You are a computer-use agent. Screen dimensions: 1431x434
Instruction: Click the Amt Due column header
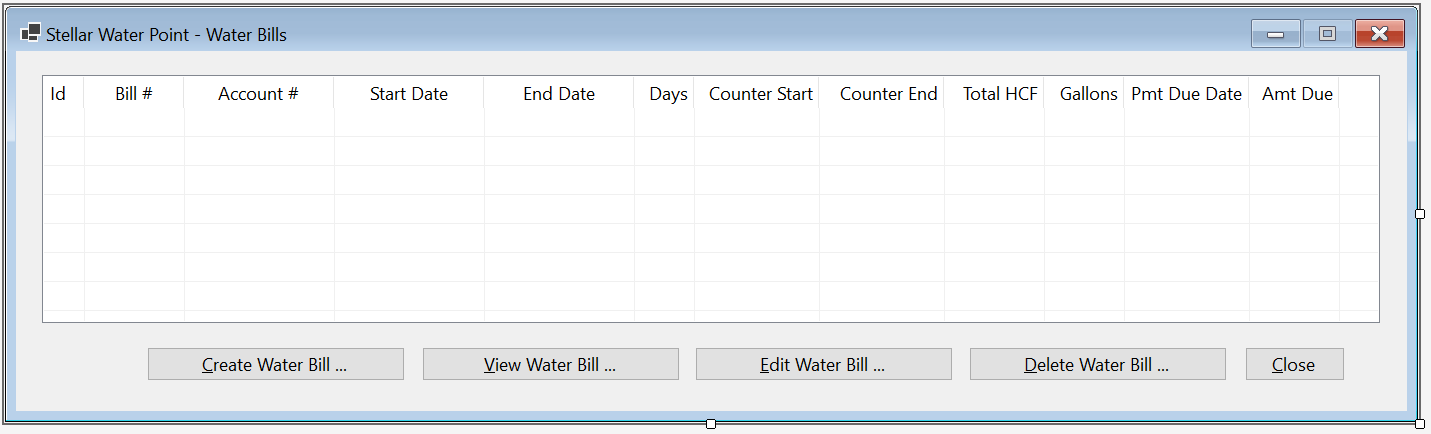click(1294, 94)
